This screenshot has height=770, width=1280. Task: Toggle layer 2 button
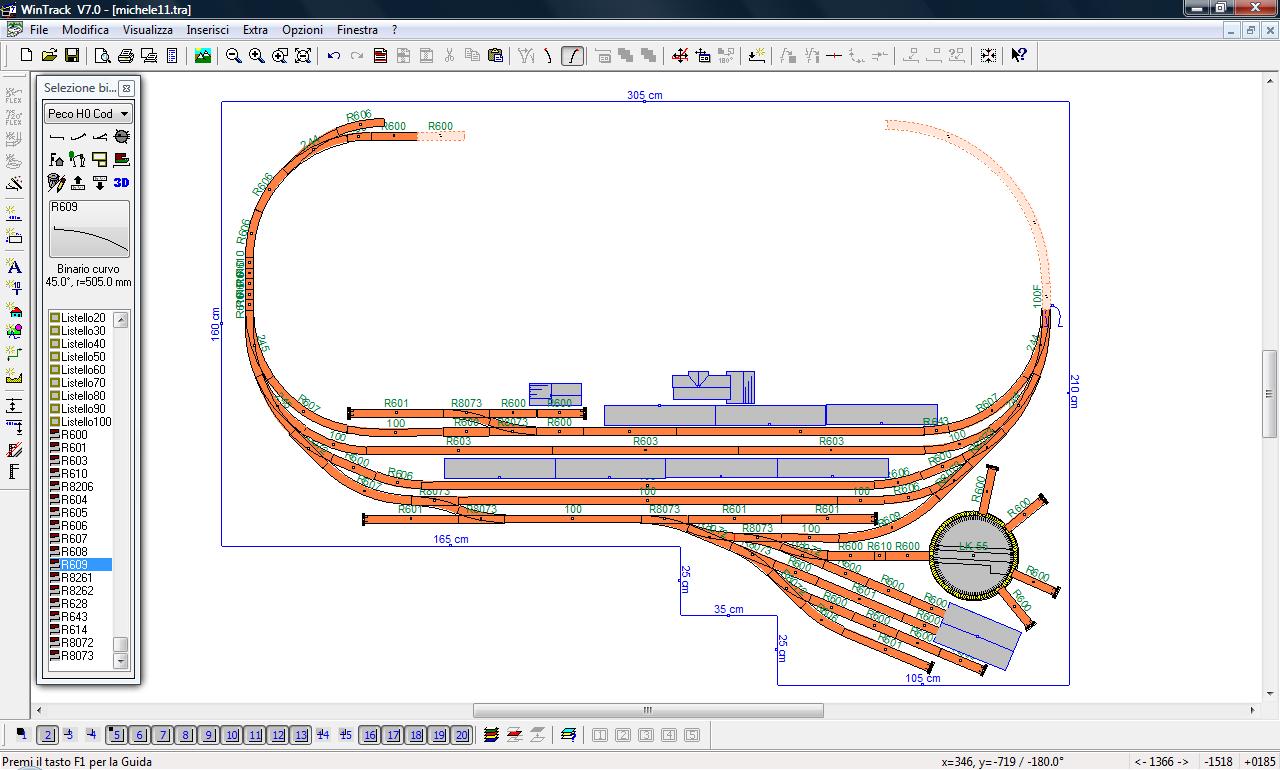click(47, 735)
